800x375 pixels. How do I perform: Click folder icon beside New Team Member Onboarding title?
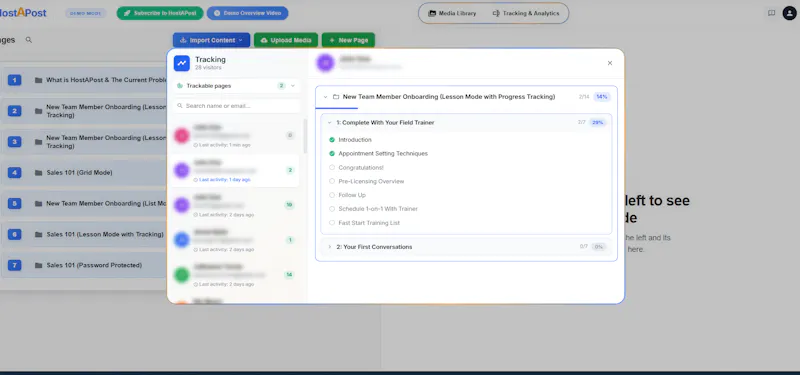[336, 96]
